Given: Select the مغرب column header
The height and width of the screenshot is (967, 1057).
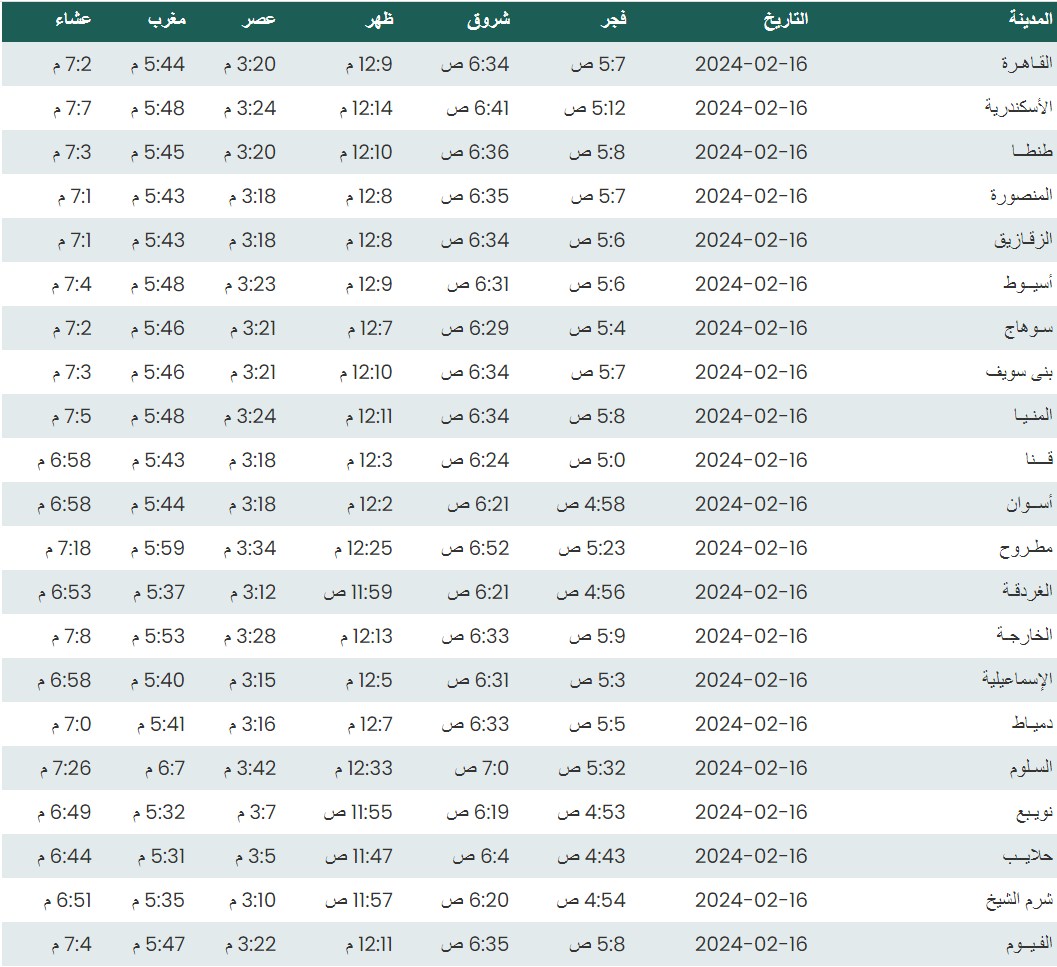Looking at the screenshot, I should (166, 20).
